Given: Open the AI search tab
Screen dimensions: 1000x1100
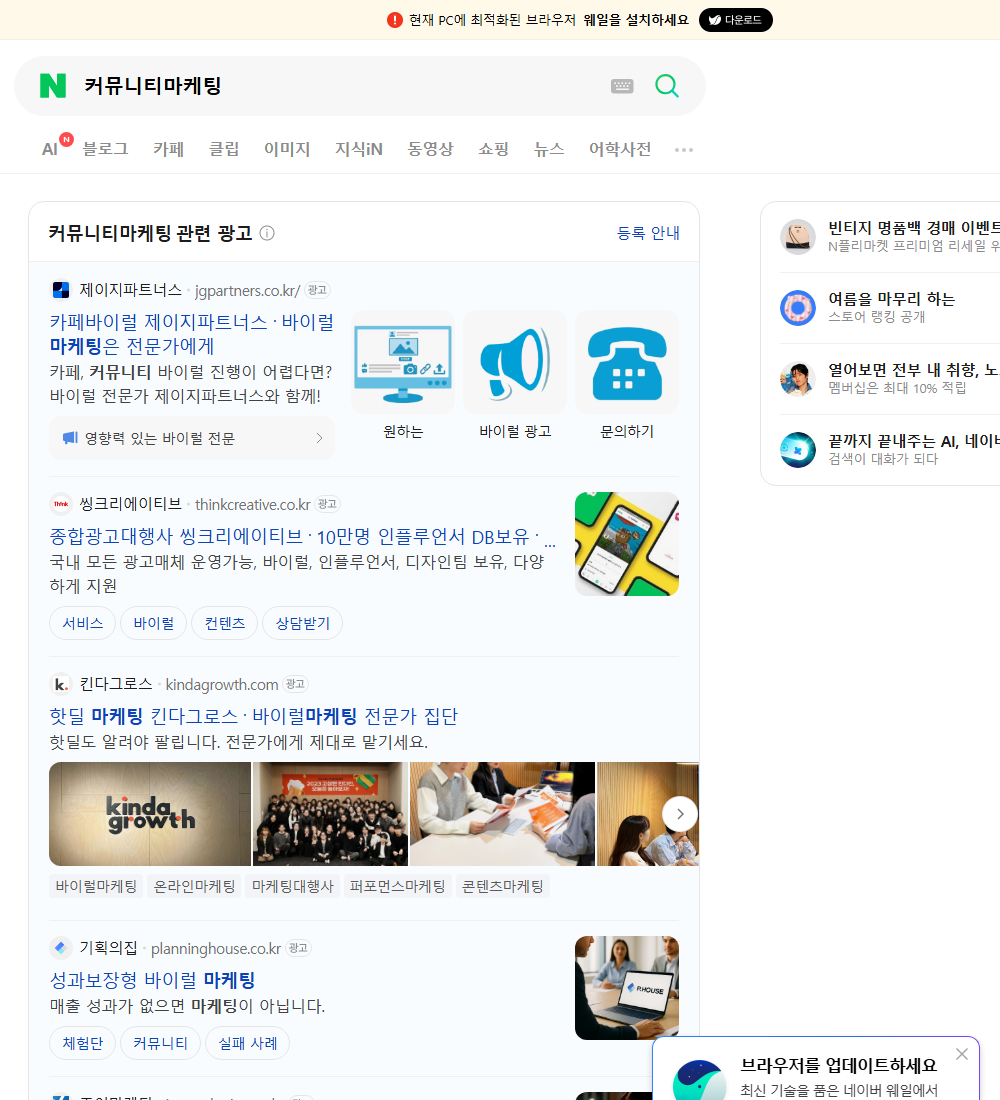Looking at the screenshot, I should 50,149.
